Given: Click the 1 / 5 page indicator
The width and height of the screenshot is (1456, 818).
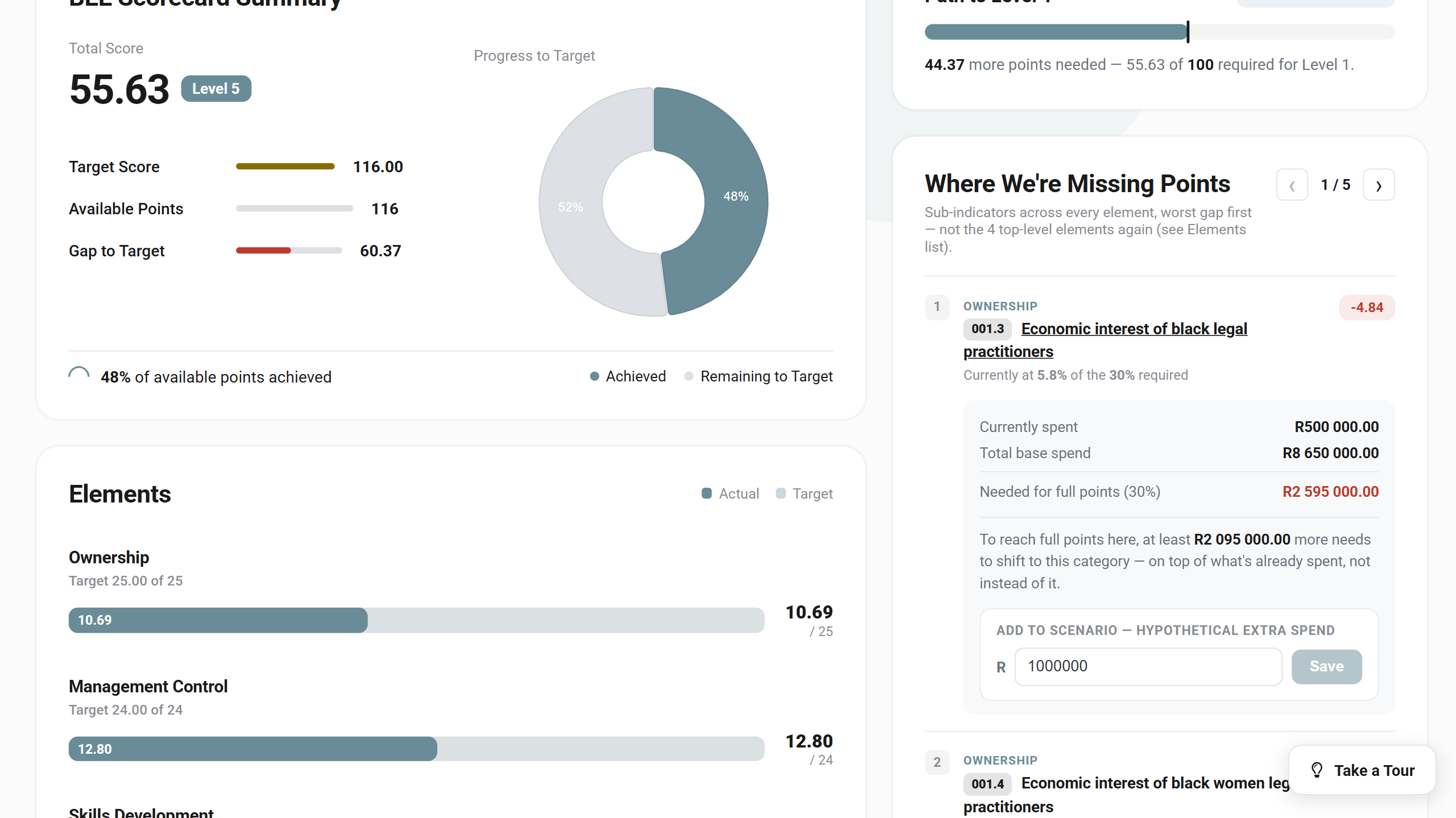Looking at the screenshot, I should 1335,185.
